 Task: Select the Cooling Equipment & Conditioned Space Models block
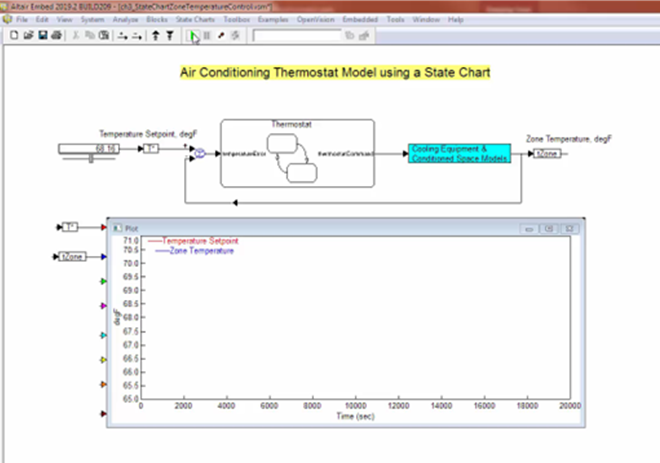pyautogui.click(x=459, y=154)
